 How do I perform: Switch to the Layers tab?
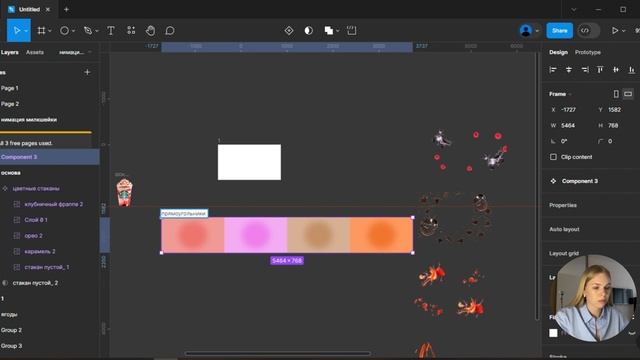click(9, 52)
